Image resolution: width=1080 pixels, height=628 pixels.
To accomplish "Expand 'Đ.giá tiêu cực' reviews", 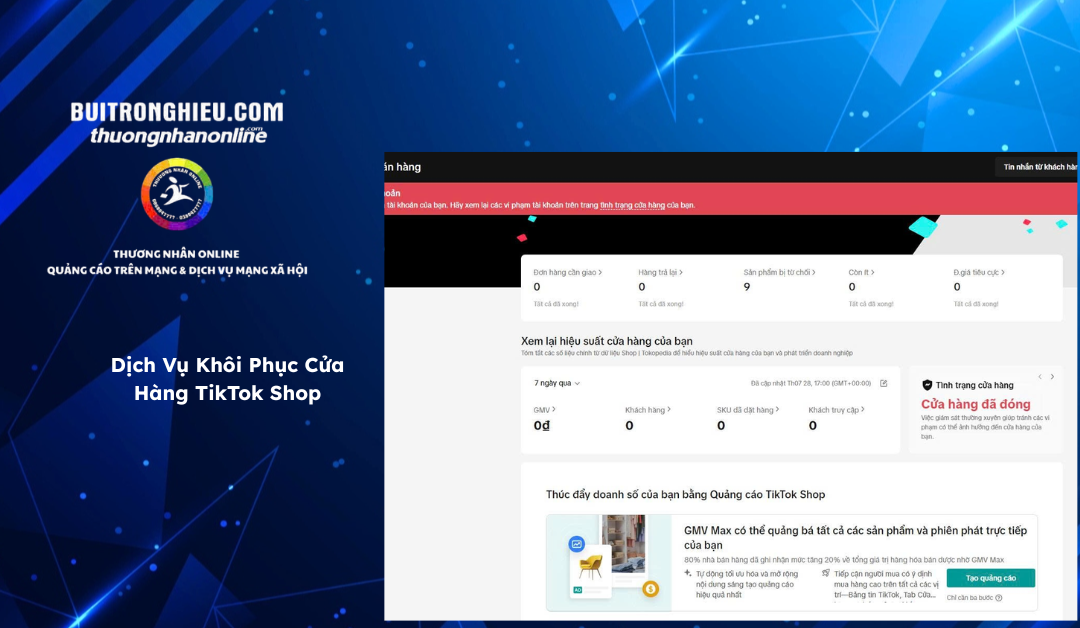I will click(x=979, y=273).
